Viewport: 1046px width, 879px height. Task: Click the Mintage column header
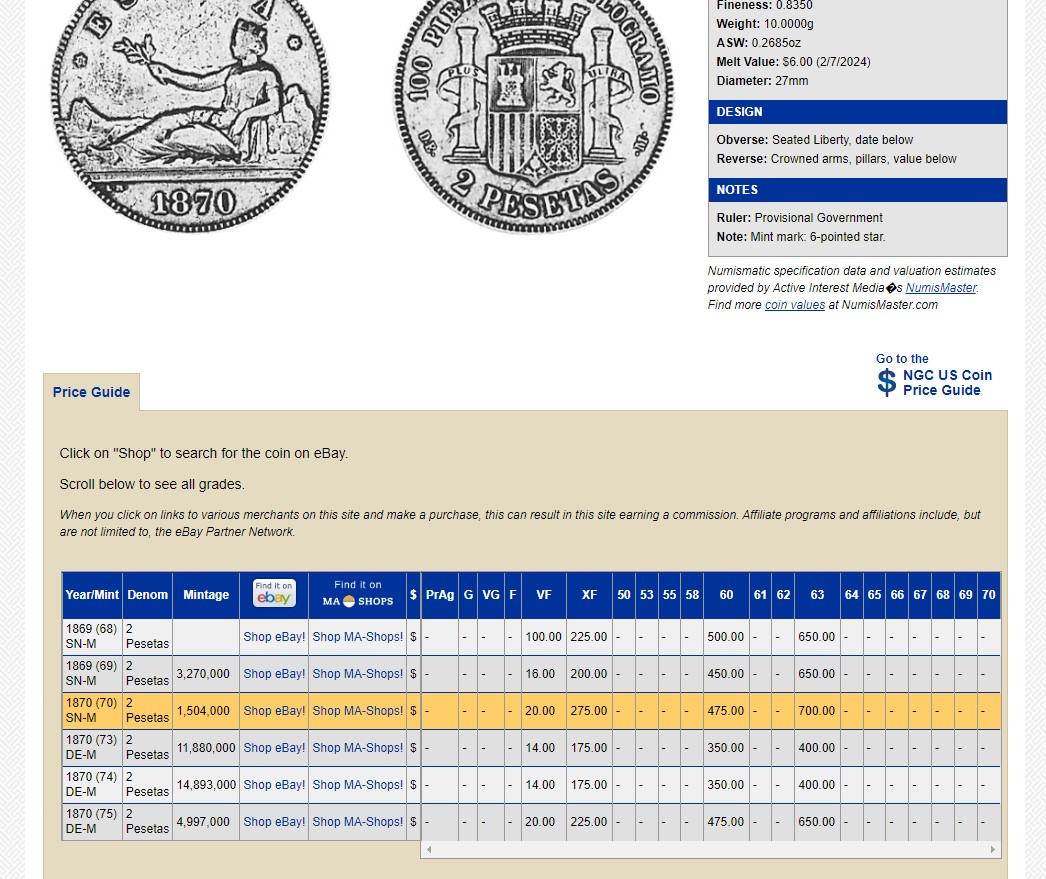click(206, 595)
